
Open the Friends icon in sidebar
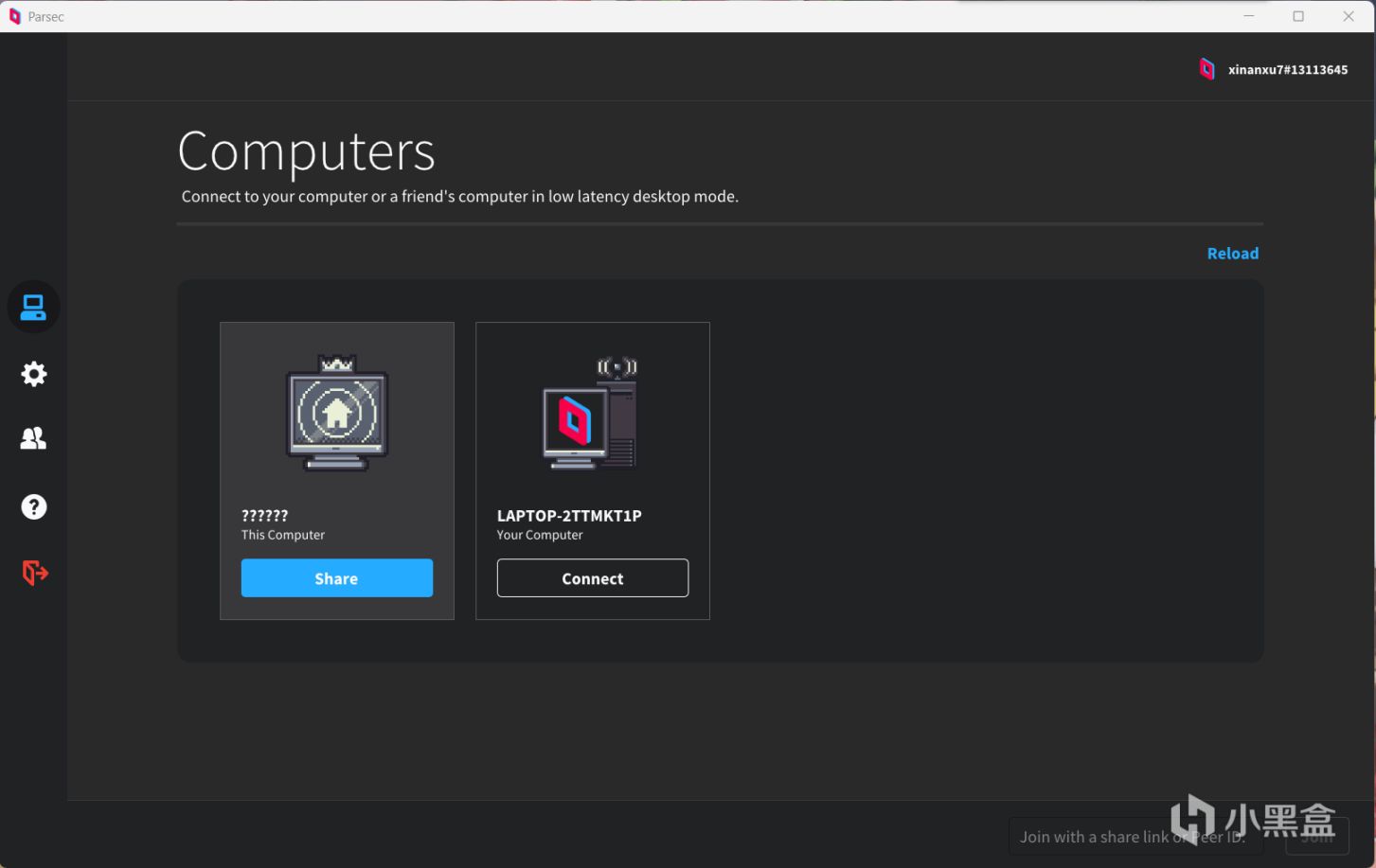click(33, 438)
